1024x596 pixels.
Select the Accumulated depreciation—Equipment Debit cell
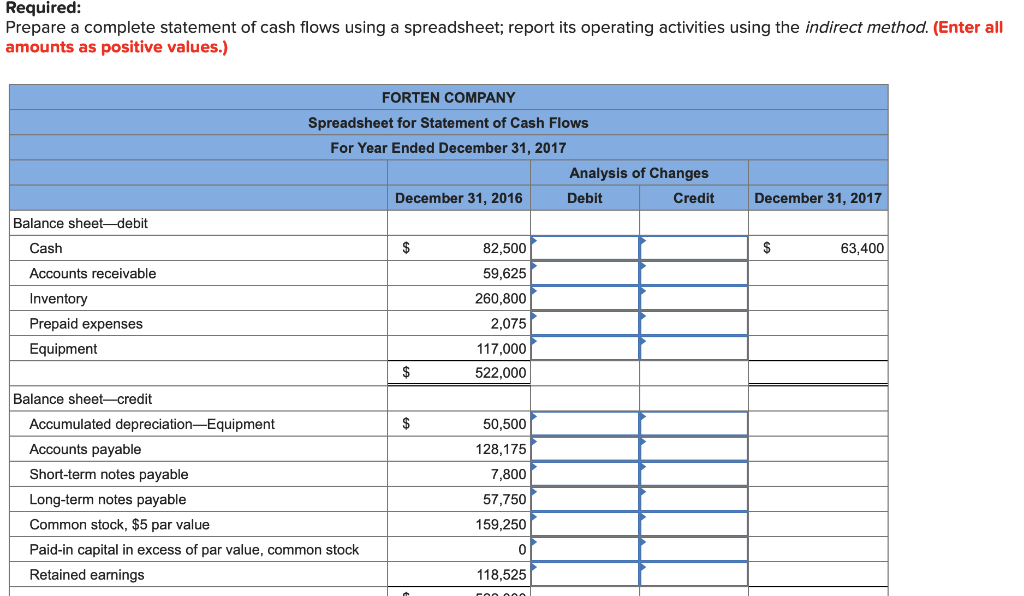[x=585, y=424]
